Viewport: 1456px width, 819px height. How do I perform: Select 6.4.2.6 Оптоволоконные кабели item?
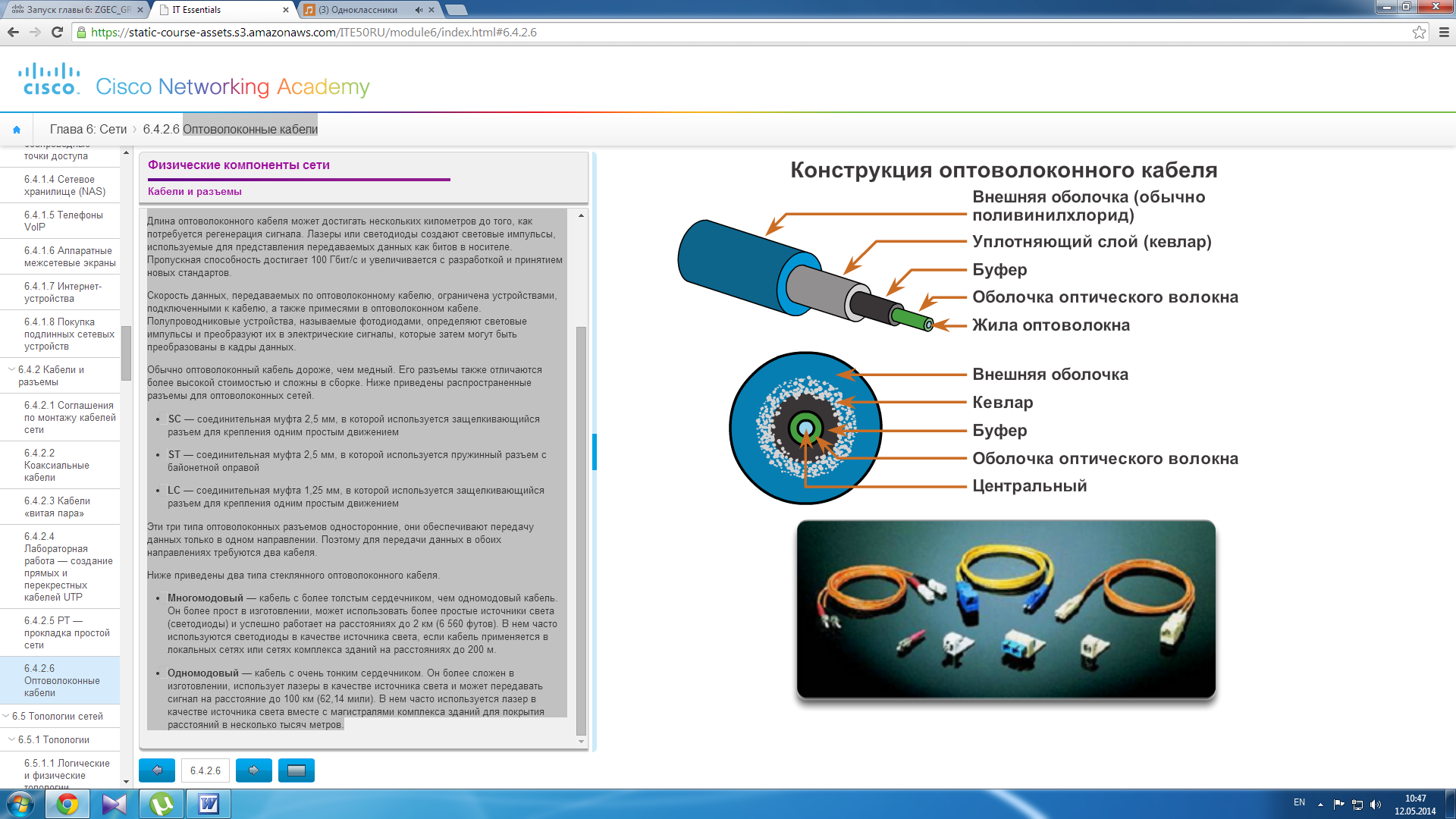pos(61,680)
